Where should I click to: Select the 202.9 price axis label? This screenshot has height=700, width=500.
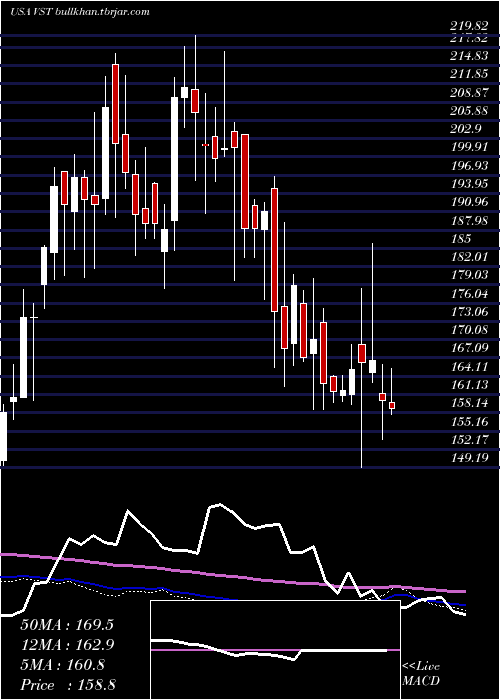pos(466,129)
